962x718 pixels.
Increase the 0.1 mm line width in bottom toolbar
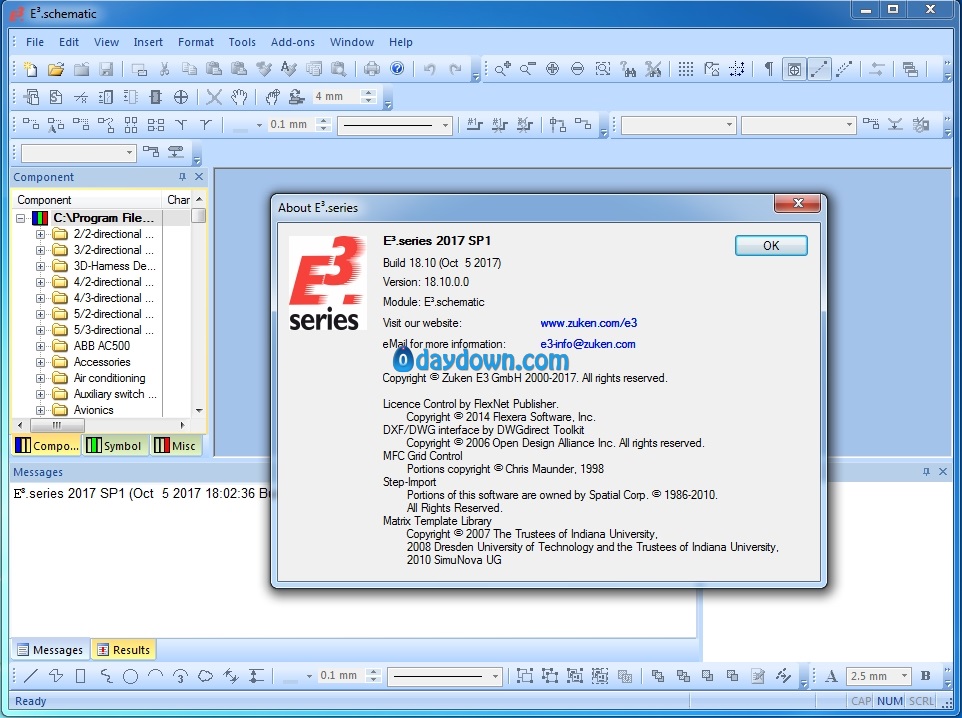(373, 672)
